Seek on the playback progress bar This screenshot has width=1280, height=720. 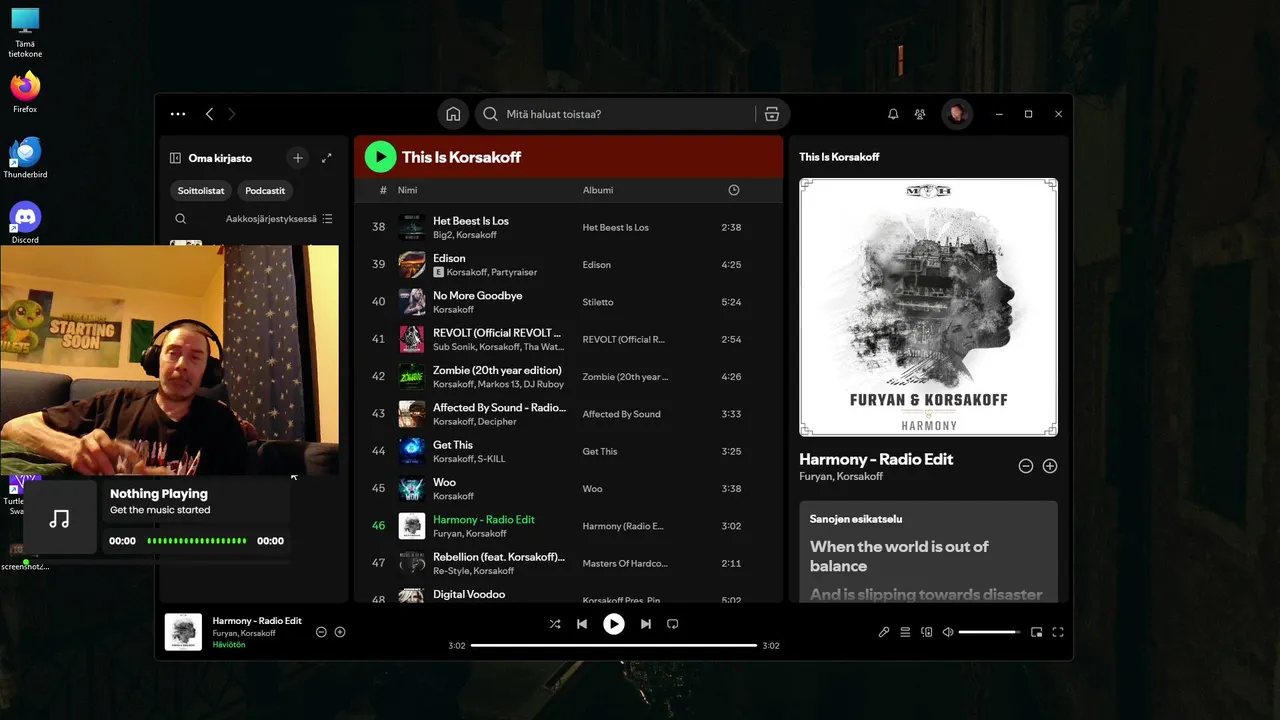(614, 645)
